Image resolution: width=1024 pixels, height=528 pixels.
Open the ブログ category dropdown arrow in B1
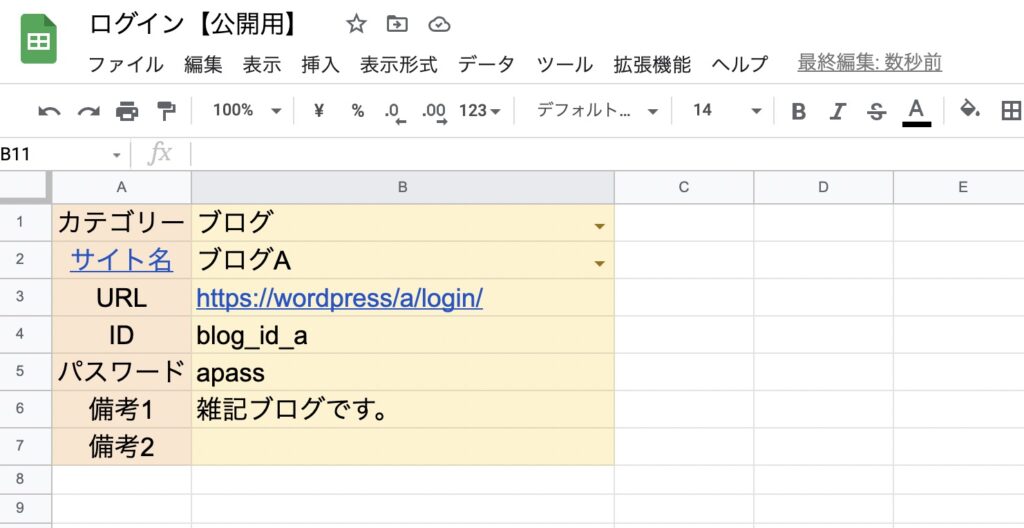(600, 227)
